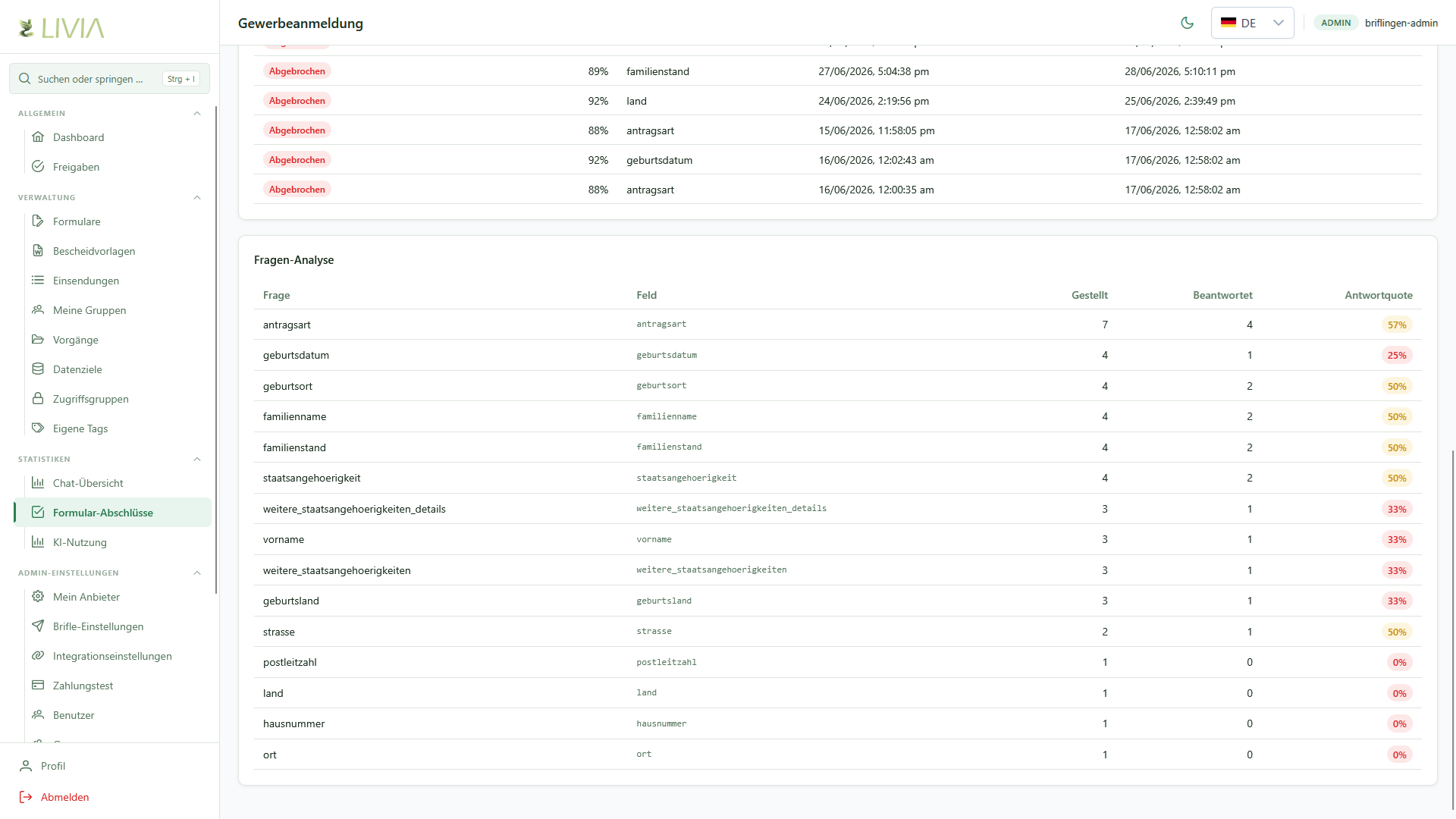
Task: Click the Abgebrochen status for familienstand row
Action: [x=297, y=71]
